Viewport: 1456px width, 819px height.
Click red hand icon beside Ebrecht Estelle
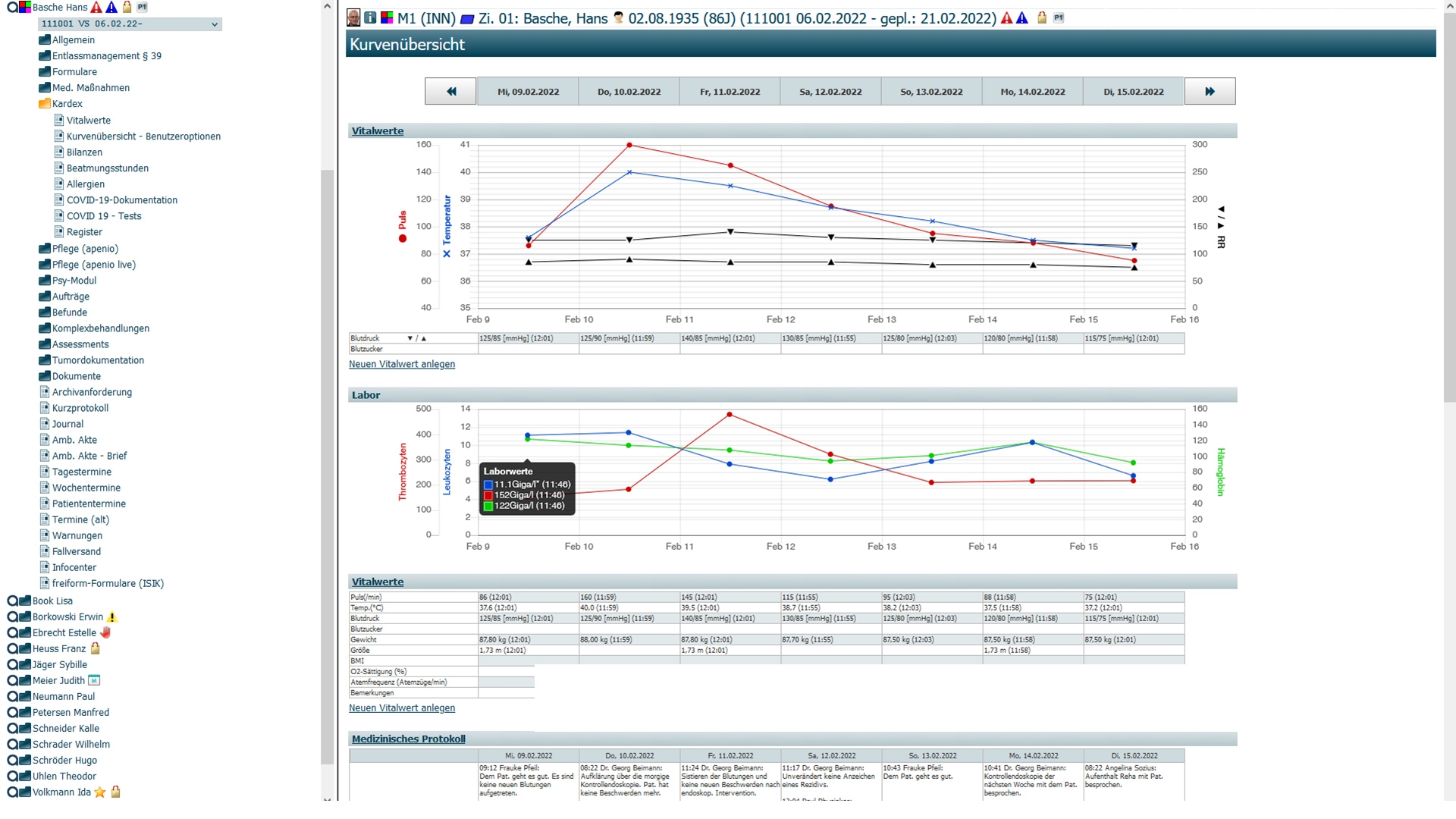tap(105, 632)
